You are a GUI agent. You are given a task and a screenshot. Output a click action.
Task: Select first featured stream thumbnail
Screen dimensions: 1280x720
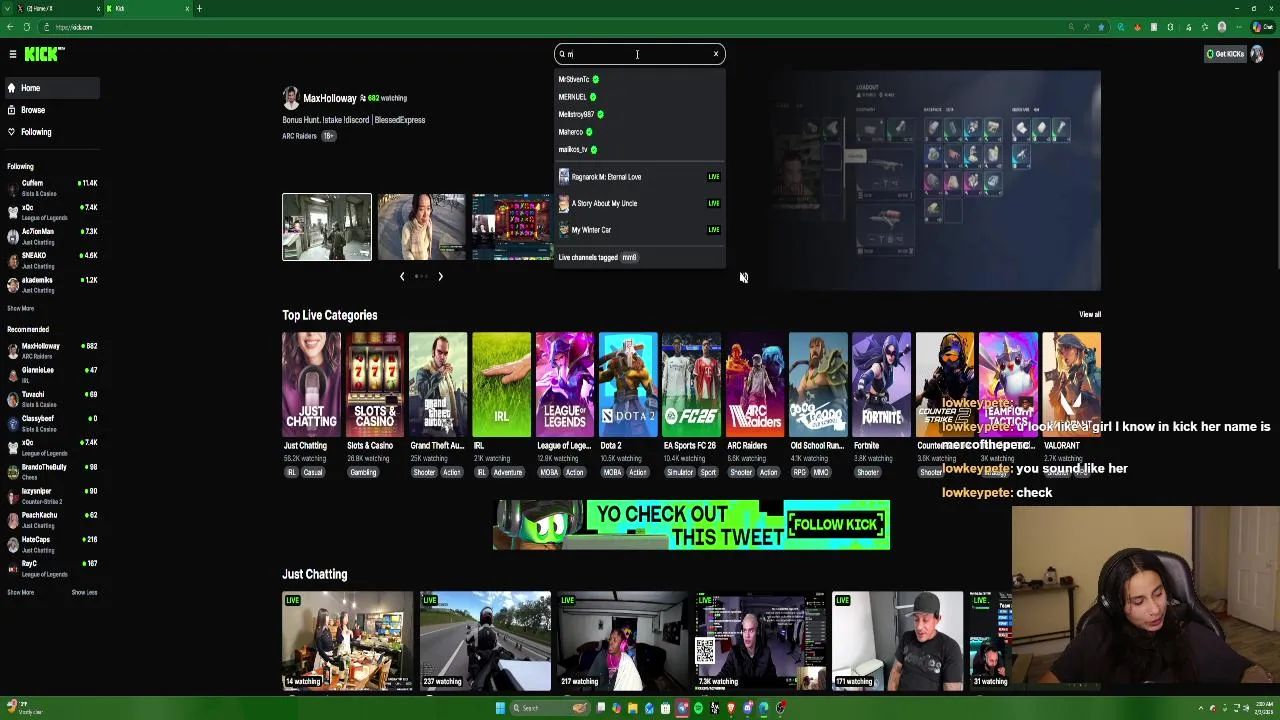(326, 227)
